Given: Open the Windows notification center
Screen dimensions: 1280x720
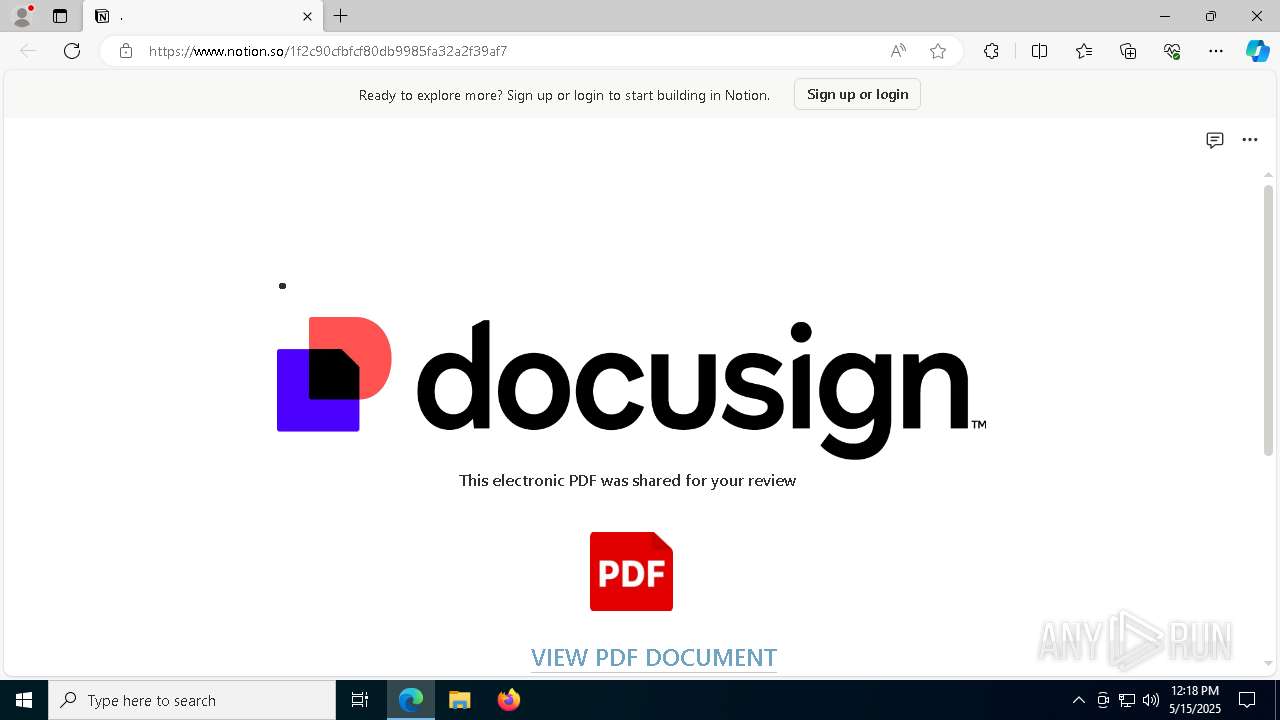Looking at the screenshot, I should pos(1247,700).
